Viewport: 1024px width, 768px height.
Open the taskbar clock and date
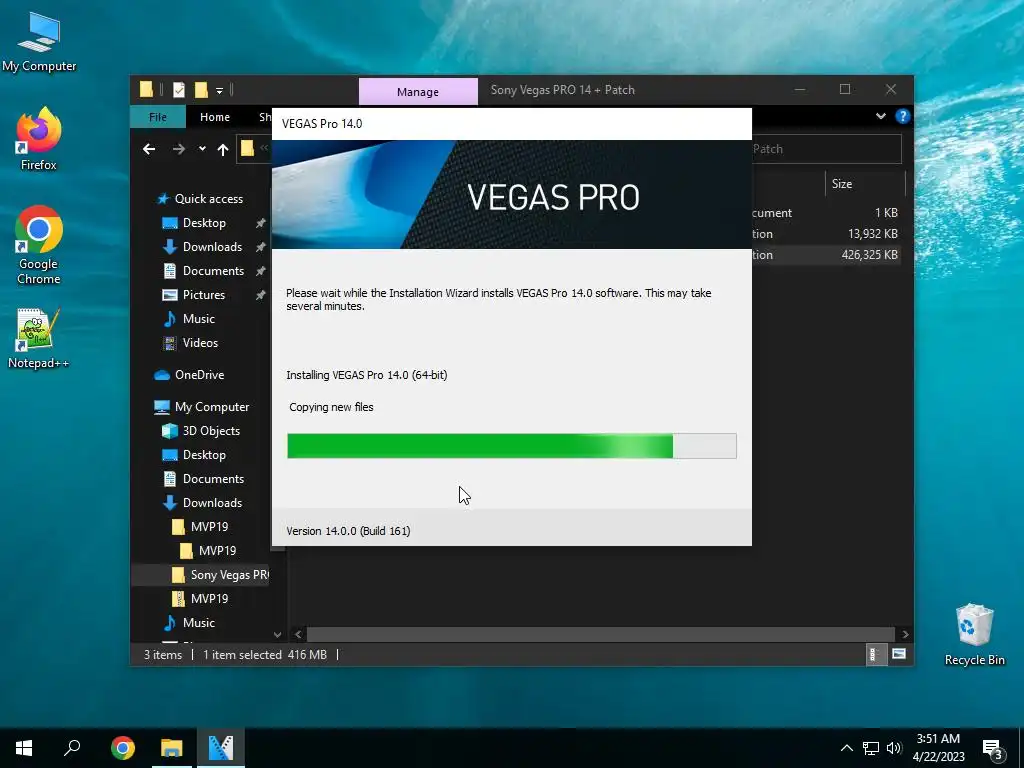tap(938, 748)
